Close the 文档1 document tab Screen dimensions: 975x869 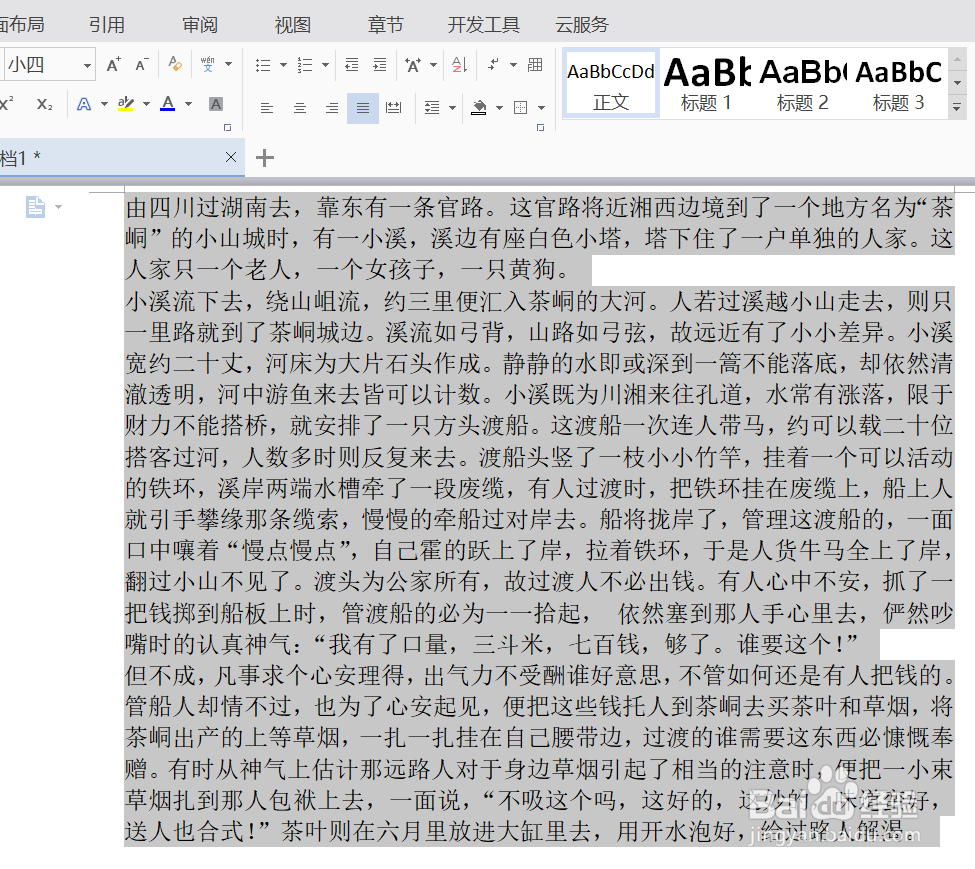tap(231, 157)
